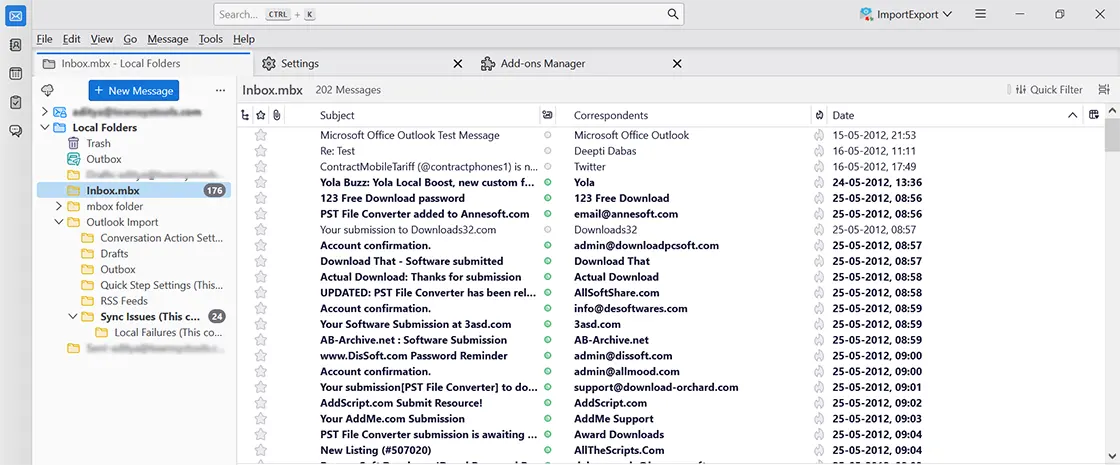Open the Chat space
The height and width of the screenshot is (465, 1120).
(x=15, y=131)
